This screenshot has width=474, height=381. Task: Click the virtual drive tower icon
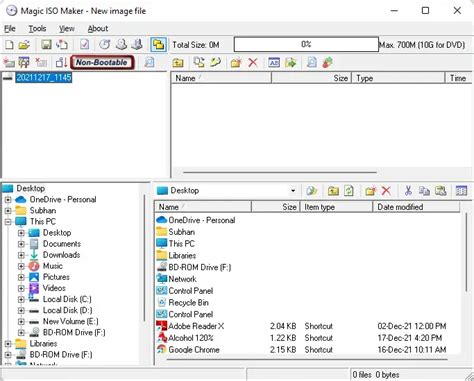pos(137,45)
